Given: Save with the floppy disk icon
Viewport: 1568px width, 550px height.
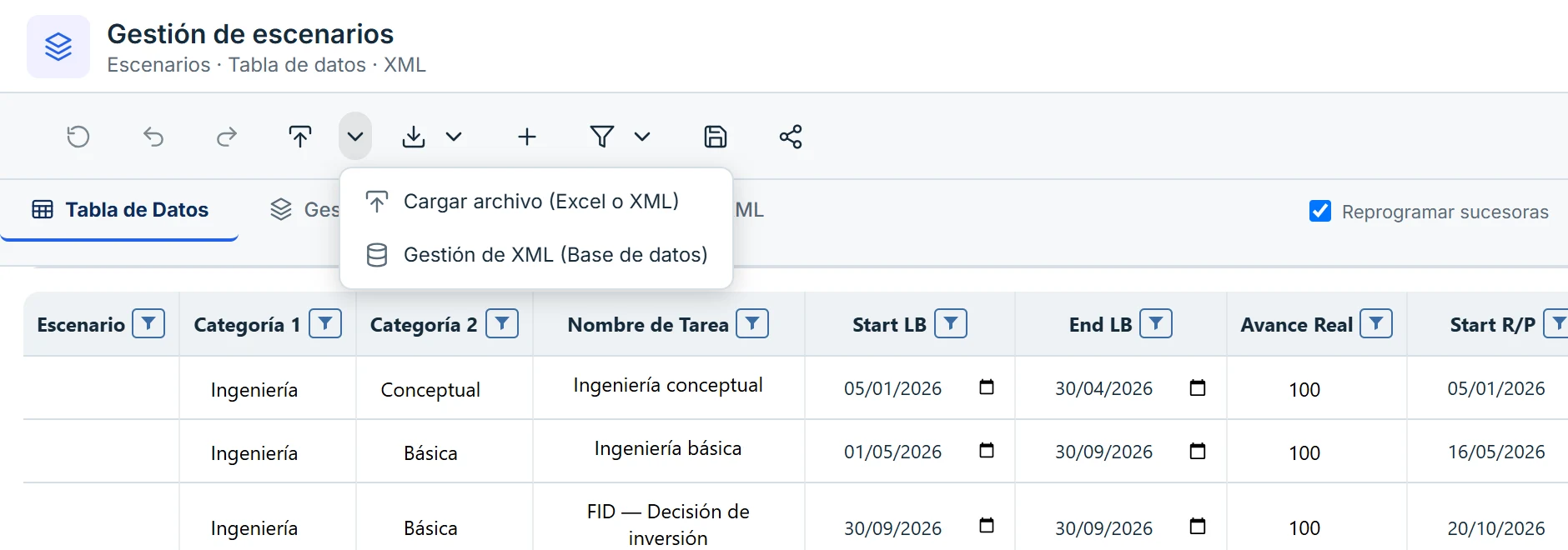Looking at the screenshot, I should pyautogui.click(x=716, y=137).
